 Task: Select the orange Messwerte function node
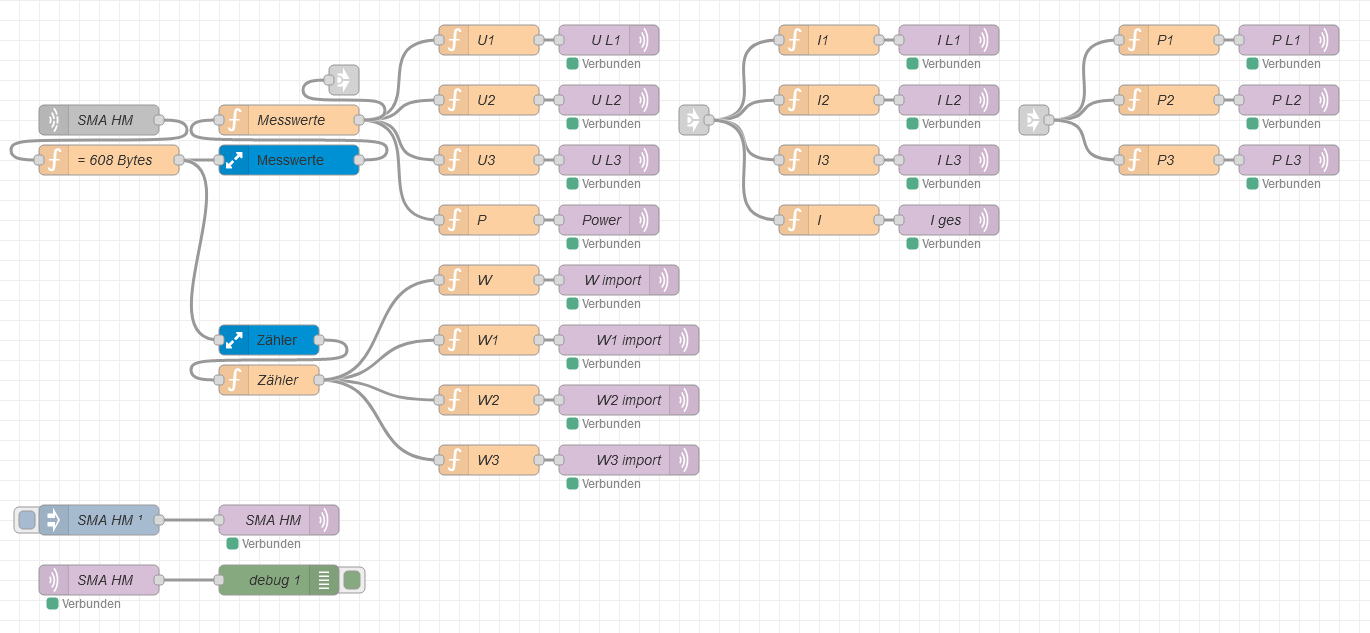tap(290, 120)
